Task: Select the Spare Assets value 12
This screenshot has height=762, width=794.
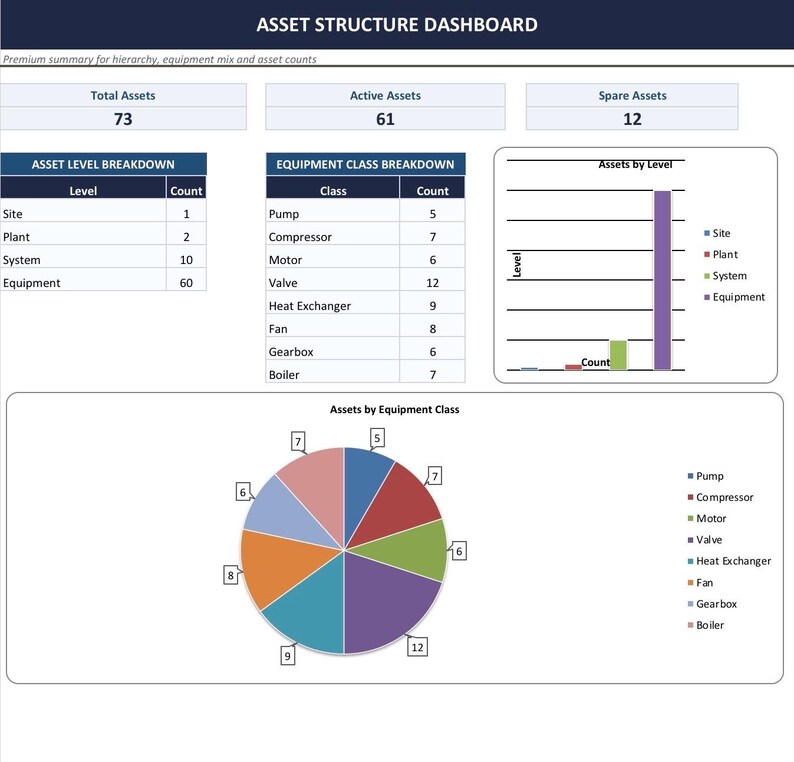Action: (x=632, y=119)
